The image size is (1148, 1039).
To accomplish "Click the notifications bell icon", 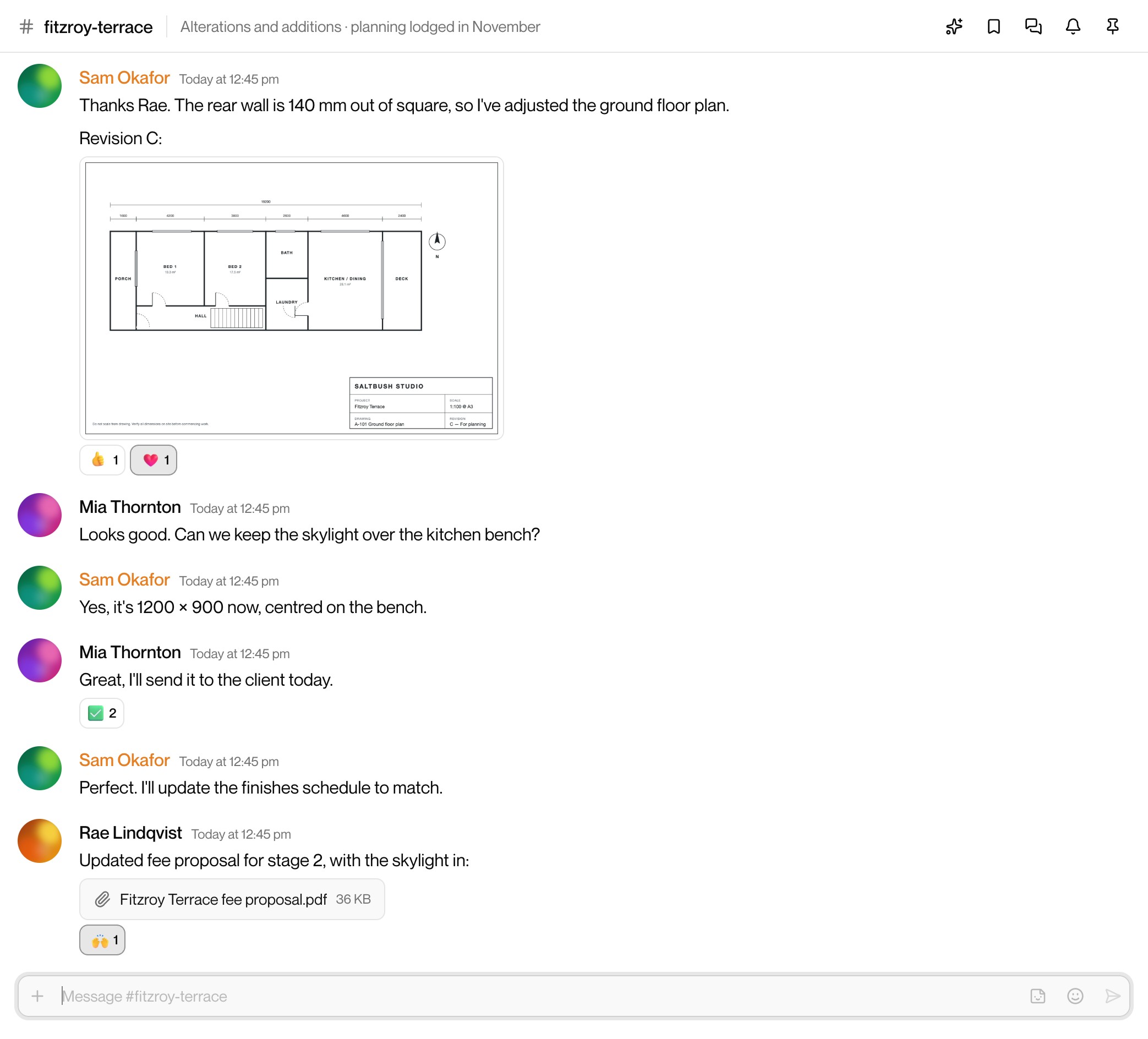I will pos(1073,27).
